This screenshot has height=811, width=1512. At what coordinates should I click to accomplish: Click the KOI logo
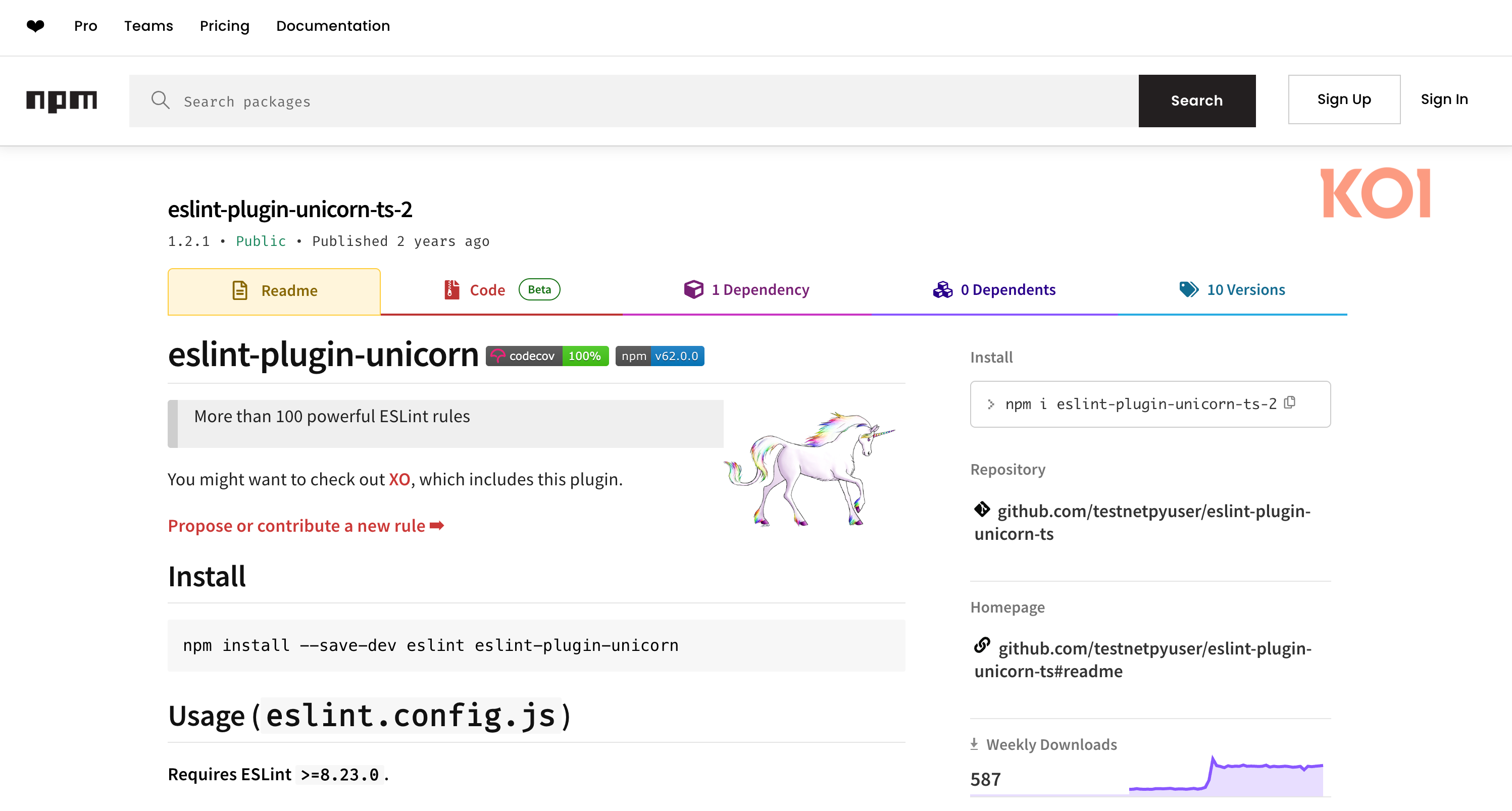tap(1375, 193)
